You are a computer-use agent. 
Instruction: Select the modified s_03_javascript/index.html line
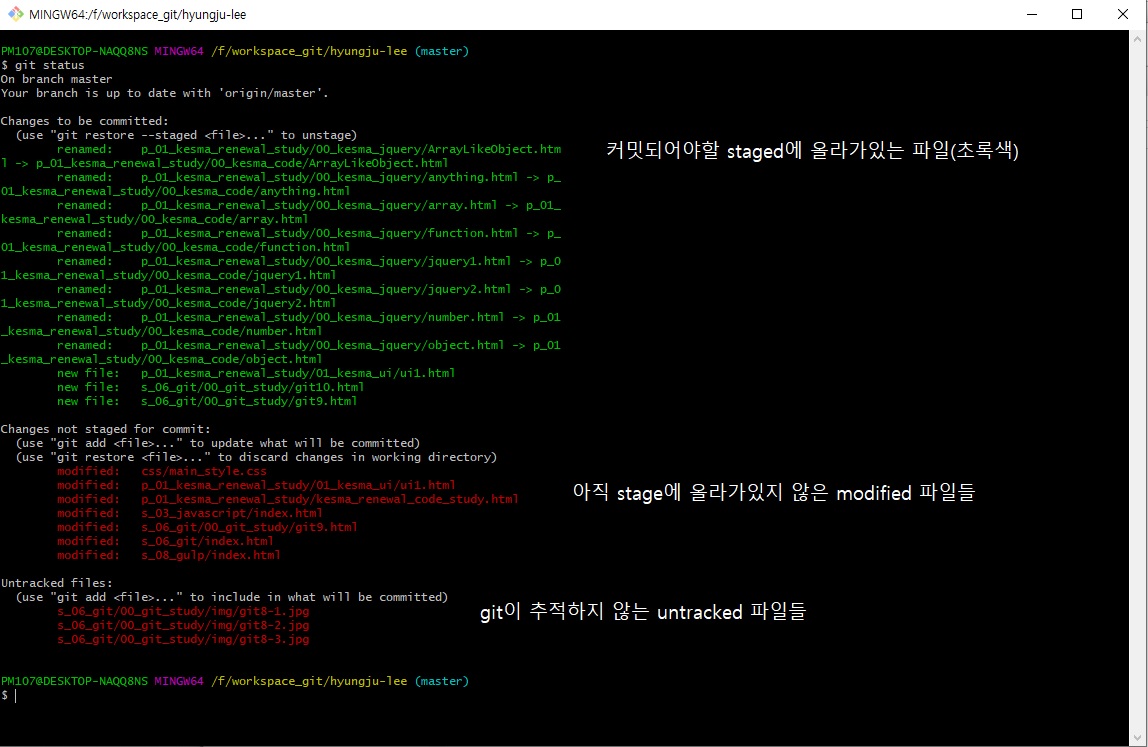pyautogui.click(x=231, y=513)
